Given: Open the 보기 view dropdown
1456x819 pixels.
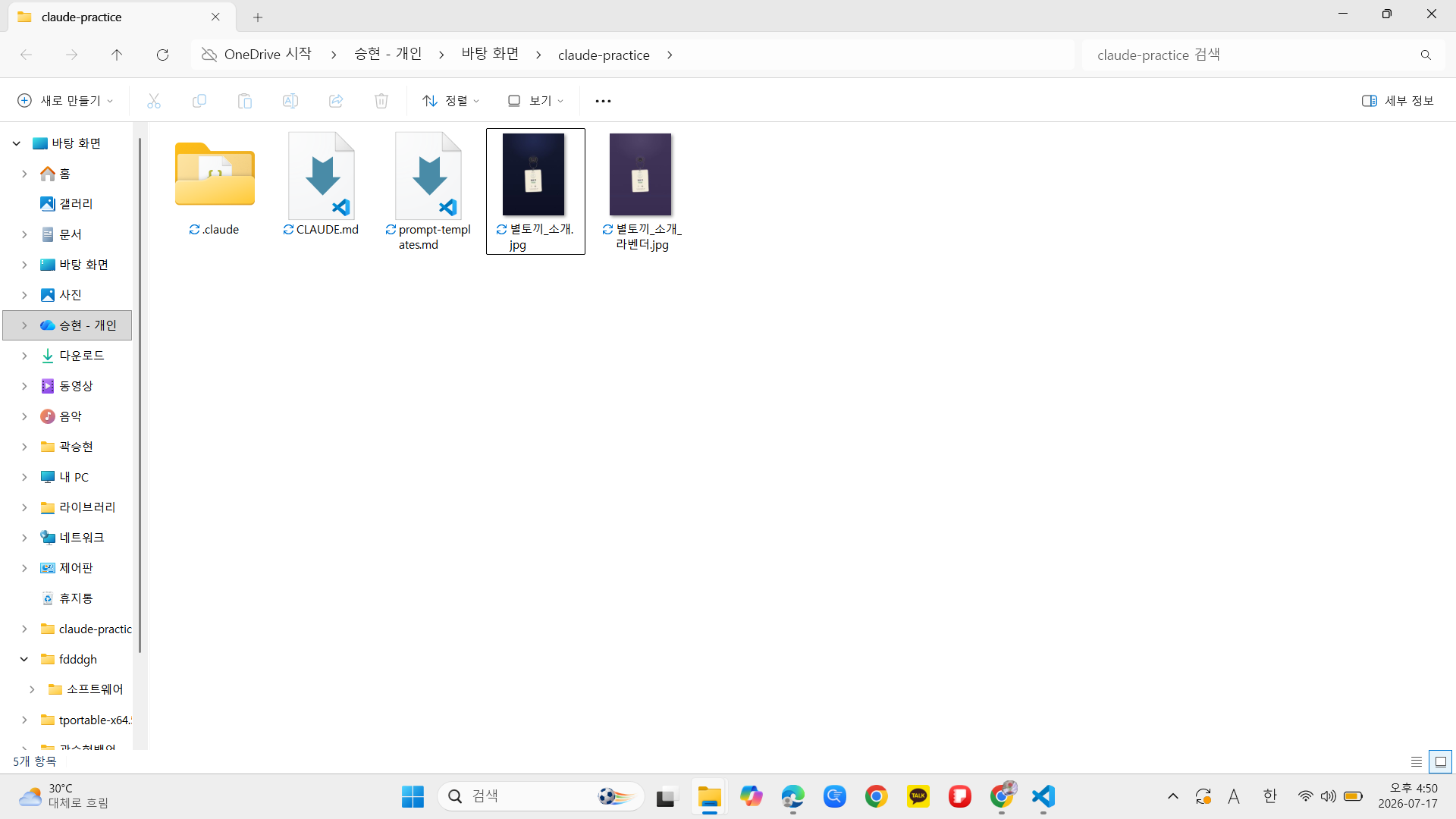Looking at the screenshot, I should point(535,101).
